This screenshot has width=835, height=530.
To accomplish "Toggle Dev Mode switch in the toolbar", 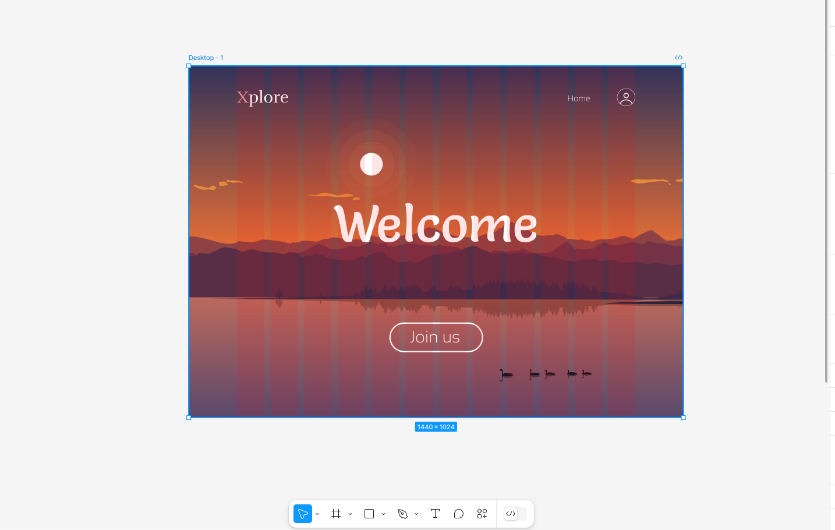I will (x=515, y=514).
